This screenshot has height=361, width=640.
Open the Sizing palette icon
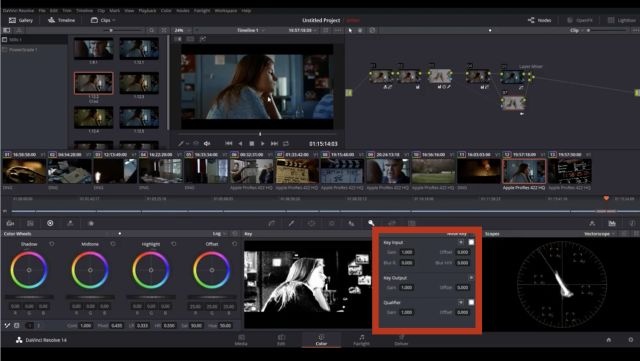pyautogui.click(x=391, y=223)
